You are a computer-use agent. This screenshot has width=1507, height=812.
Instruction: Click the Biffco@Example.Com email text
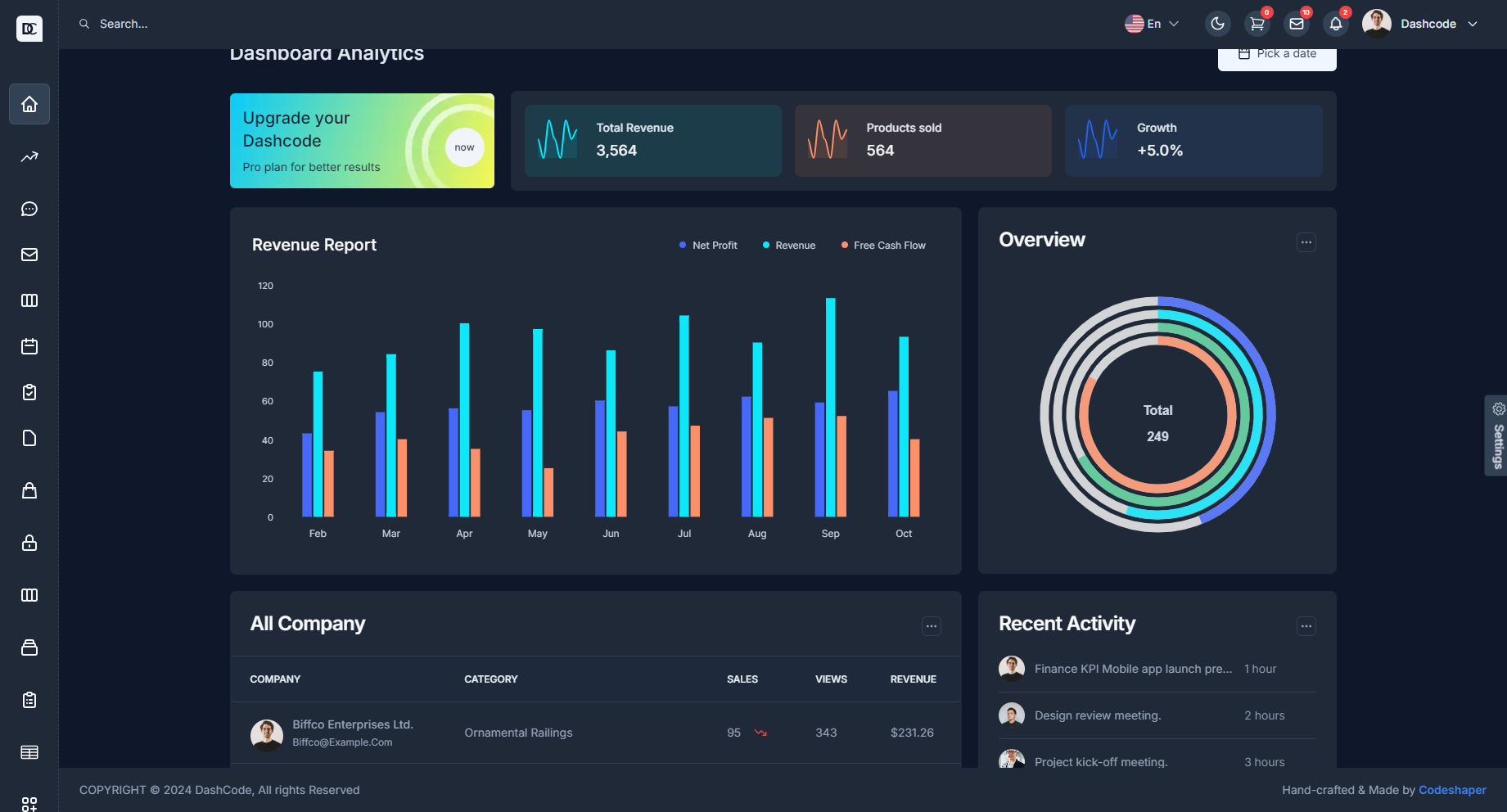[x=342, y=742]
